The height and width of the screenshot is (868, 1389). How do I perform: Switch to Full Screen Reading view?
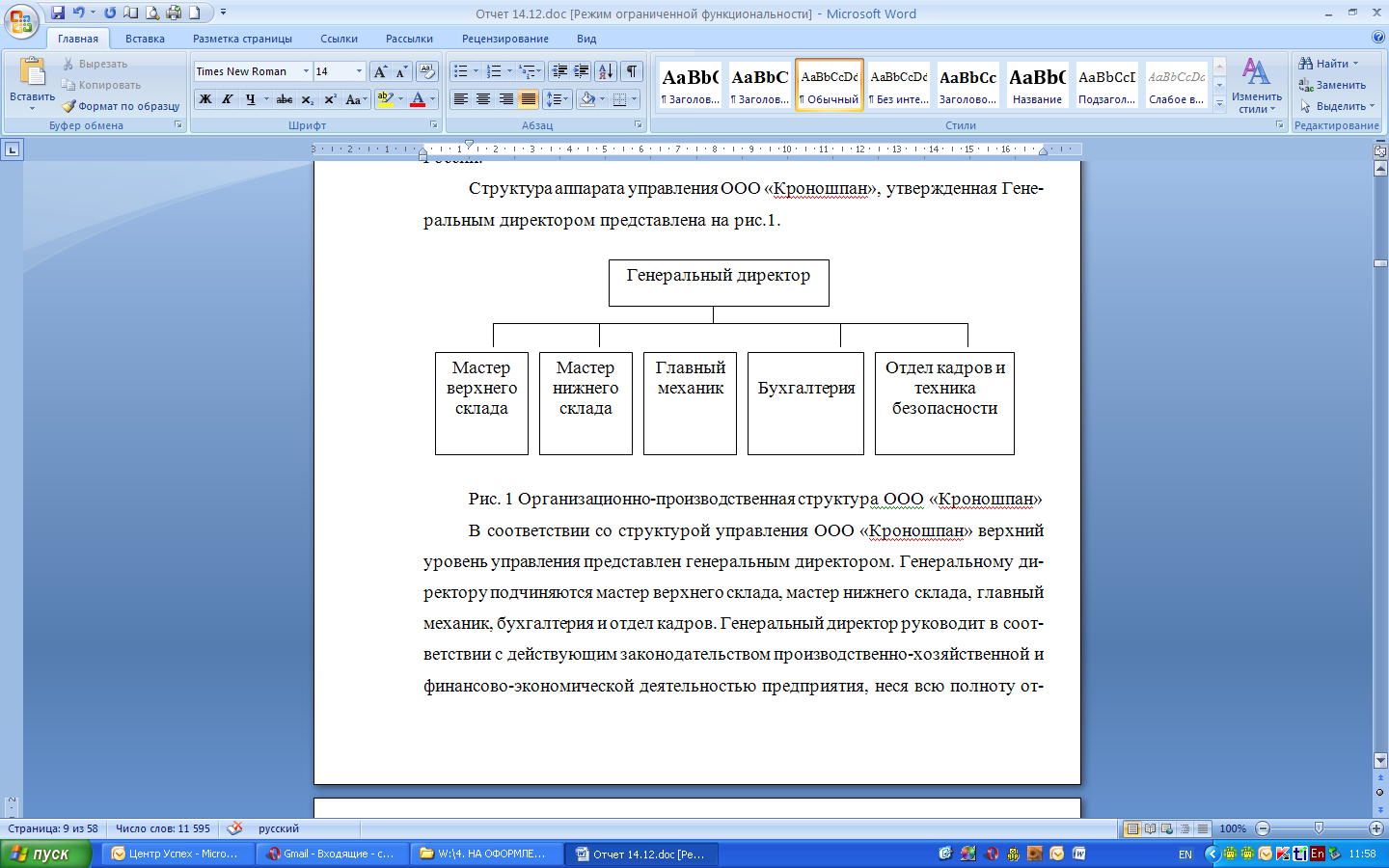1150,828
